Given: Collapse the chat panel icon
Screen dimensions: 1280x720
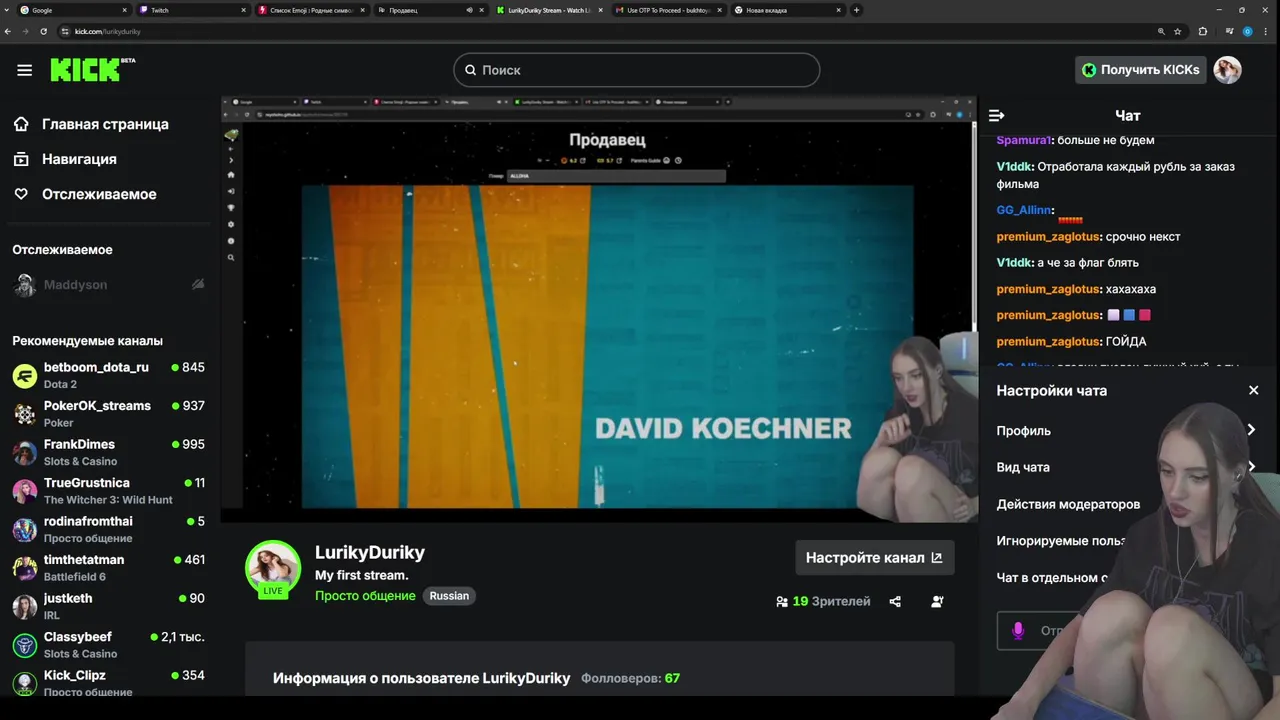Looking at the screenshot, I should [x=996, y=116].
